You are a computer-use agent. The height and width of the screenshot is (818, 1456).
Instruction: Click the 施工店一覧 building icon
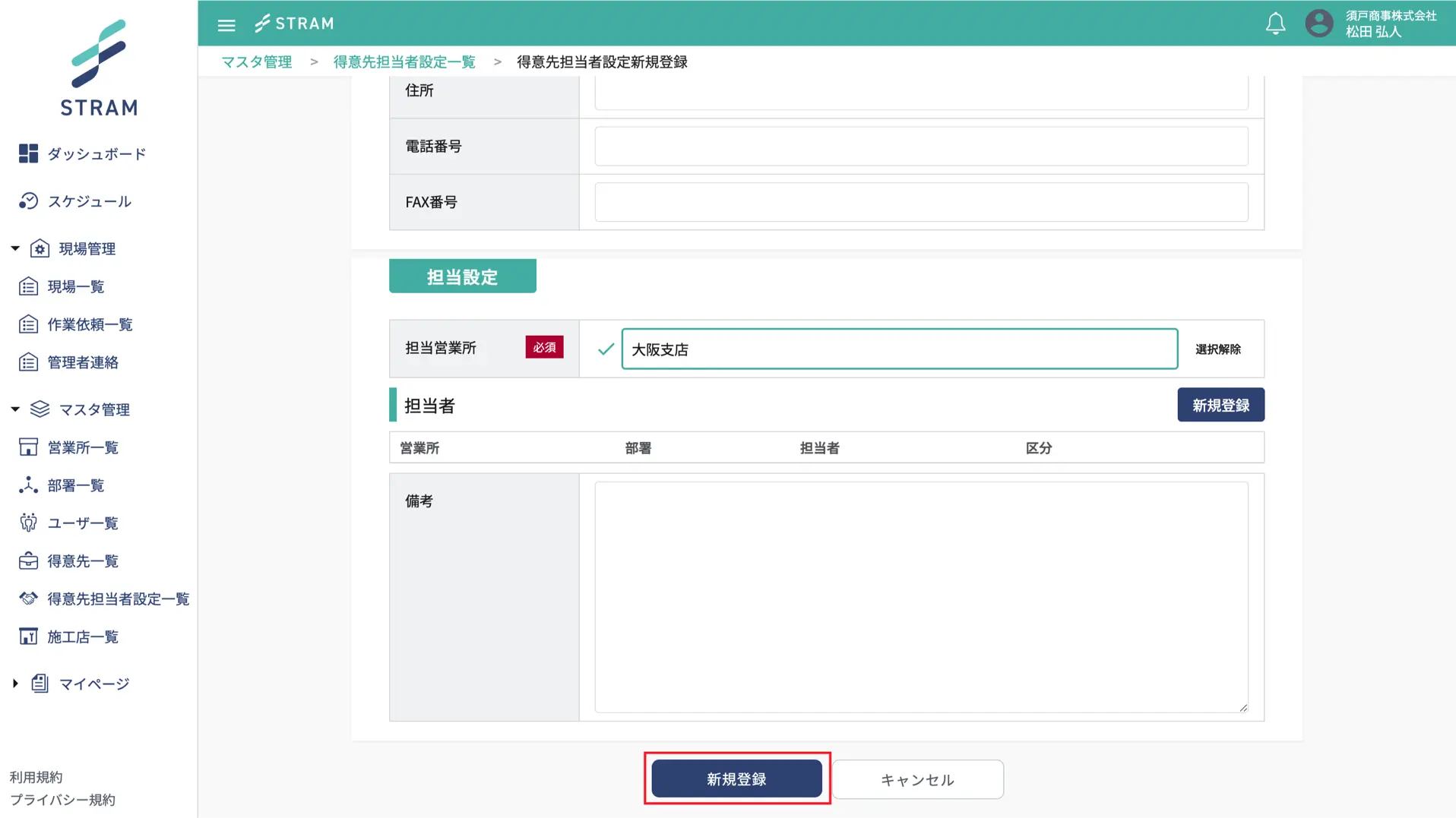(28, 636)
